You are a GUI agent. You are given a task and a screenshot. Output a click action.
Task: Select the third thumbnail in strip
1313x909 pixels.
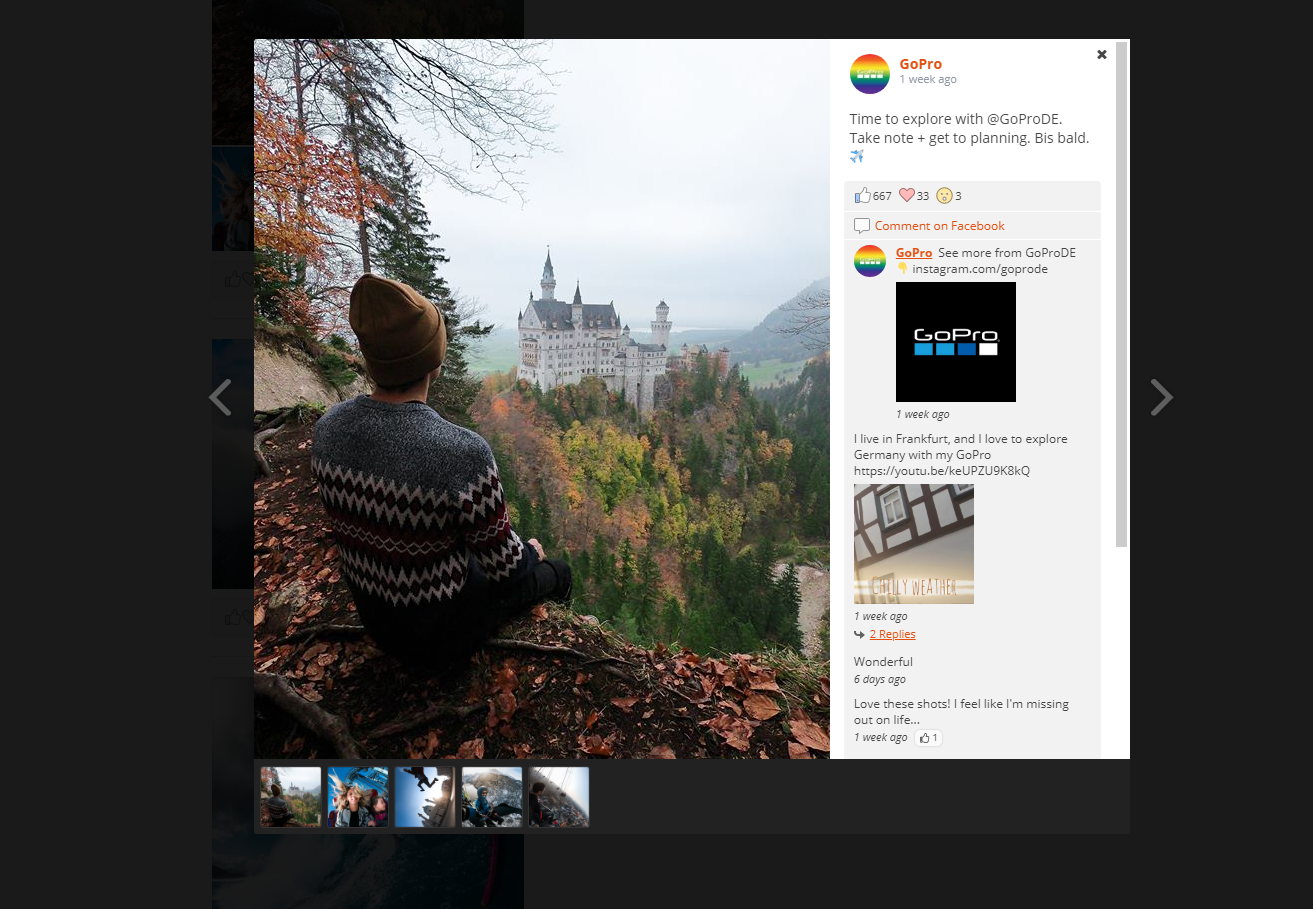[425, 797]
